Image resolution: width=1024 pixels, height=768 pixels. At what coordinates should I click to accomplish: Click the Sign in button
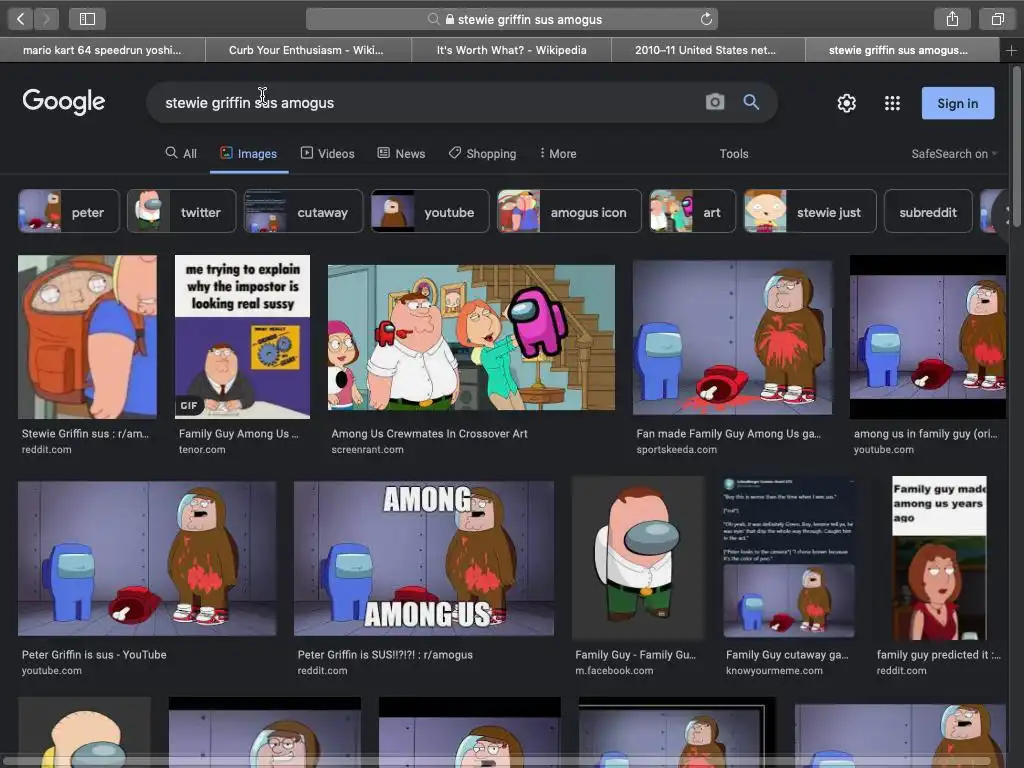coord(957,103)
